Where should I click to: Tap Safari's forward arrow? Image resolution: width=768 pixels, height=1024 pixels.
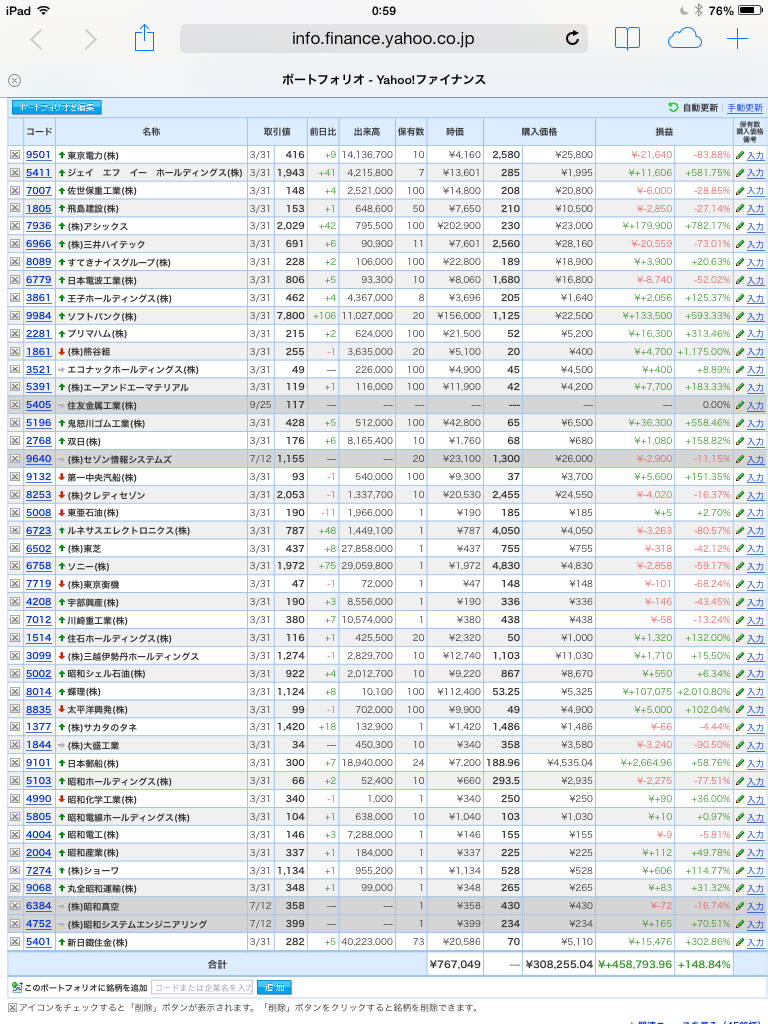click(x=90, y=39)
